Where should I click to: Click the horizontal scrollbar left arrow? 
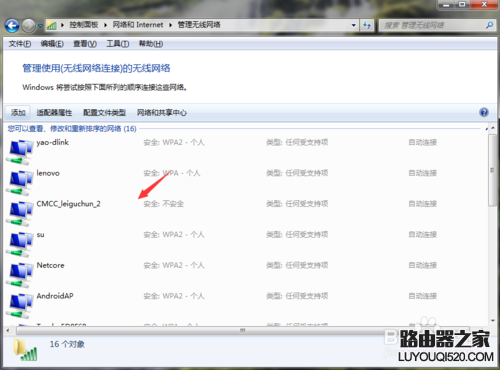(8, 330)
